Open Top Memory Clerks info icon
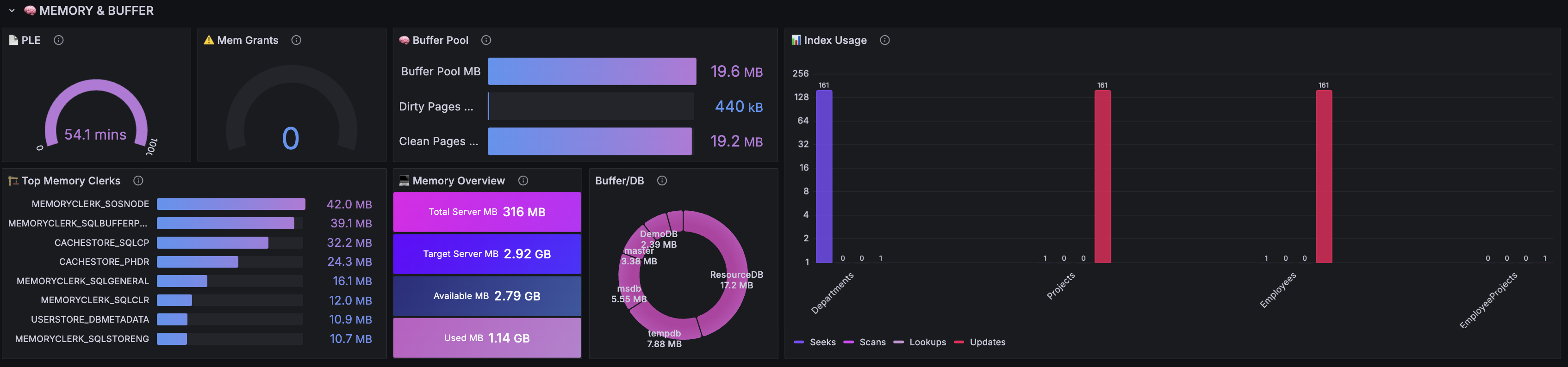The image size is (1568, 367). point(138,180)
